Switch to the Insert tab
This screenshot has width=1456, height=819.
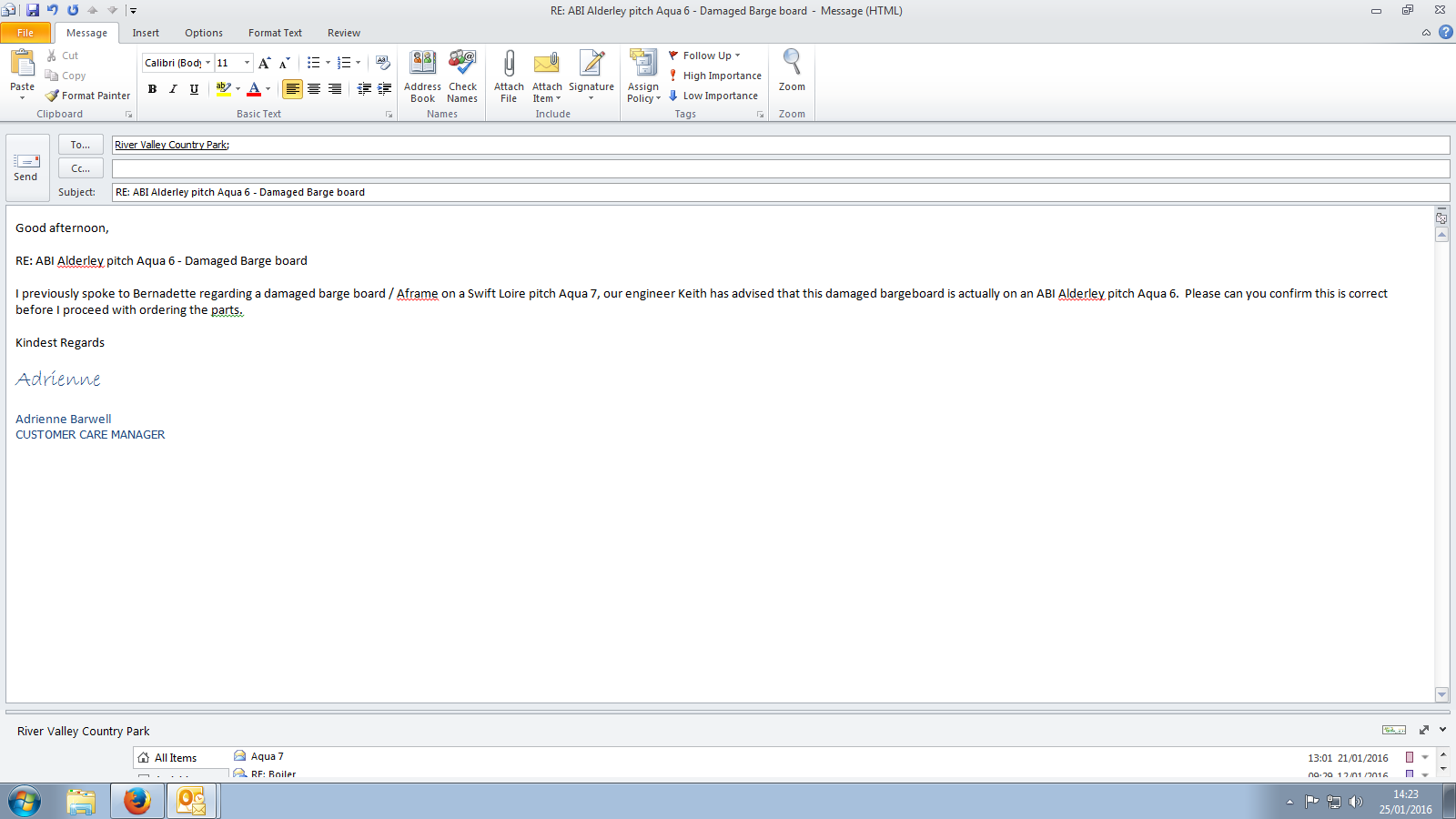coord(146,33)
